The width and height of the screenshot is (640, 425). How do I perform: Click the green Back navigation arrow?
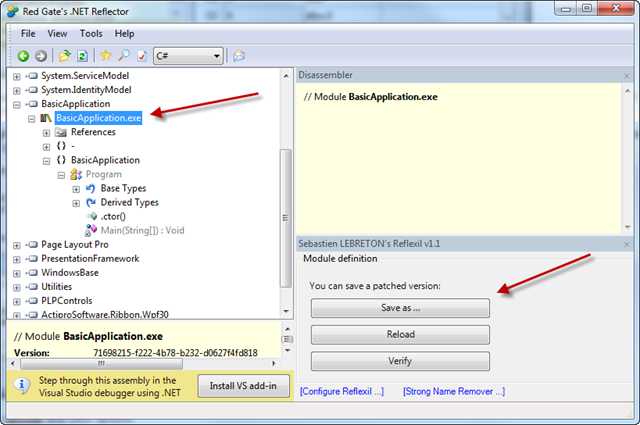pos(23,56)
